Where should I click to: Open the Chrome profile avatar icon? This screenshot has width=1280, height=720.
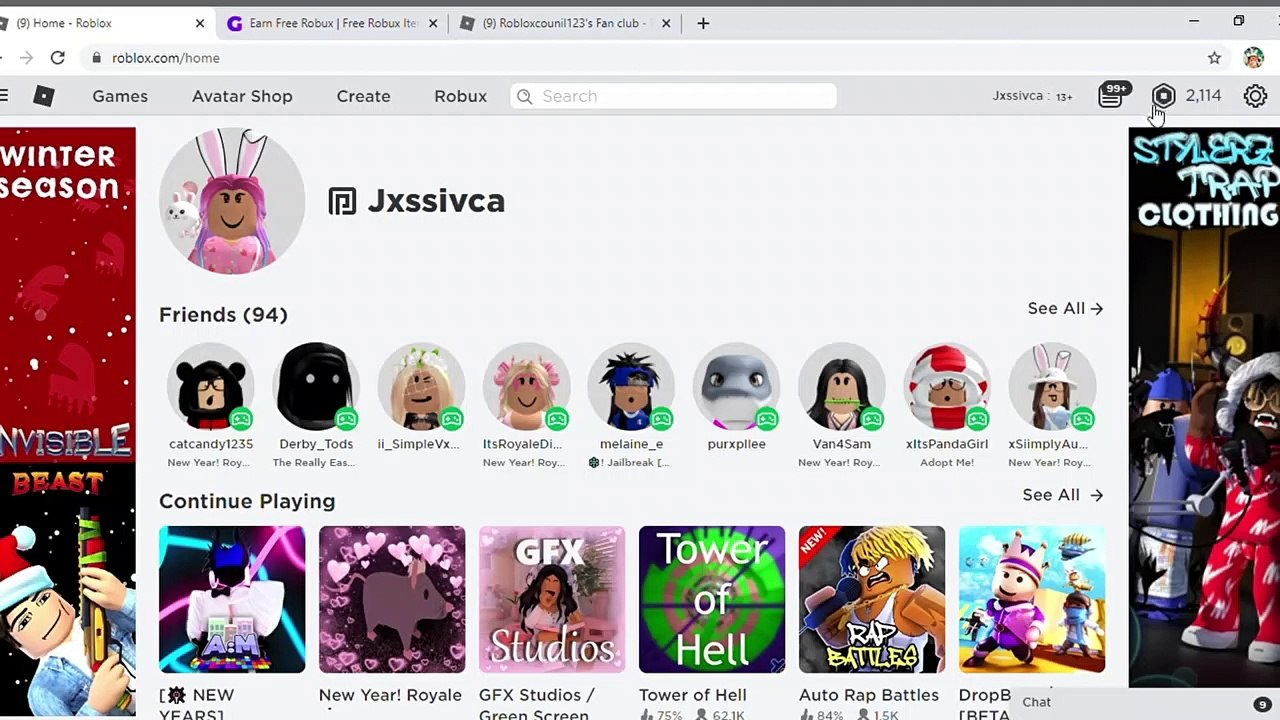pyautogui.click(x=1253, y=58)
